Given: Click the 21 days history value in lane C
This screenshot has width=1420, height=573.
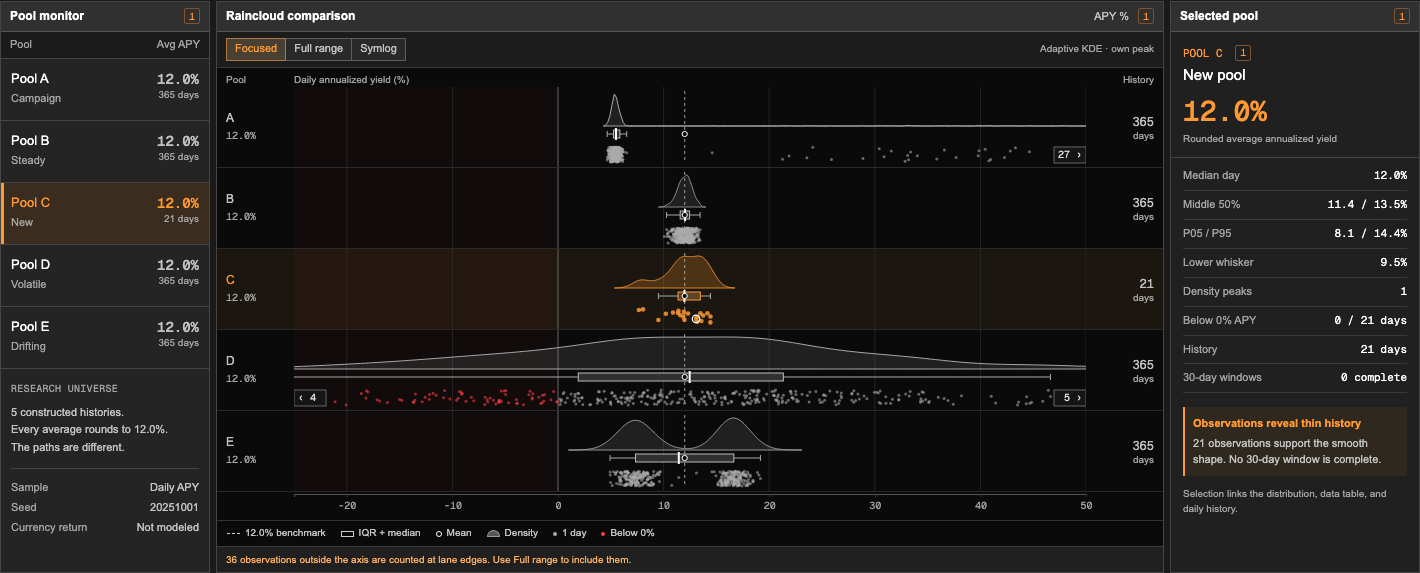Looking at the screenshot, I should (x=1143, y=290).
